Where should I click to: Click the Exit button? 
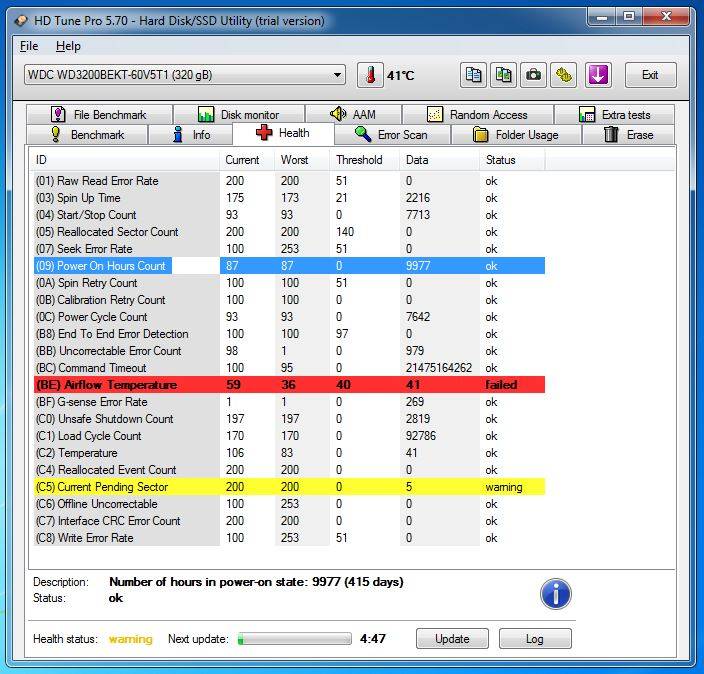[x=651, y=75]
